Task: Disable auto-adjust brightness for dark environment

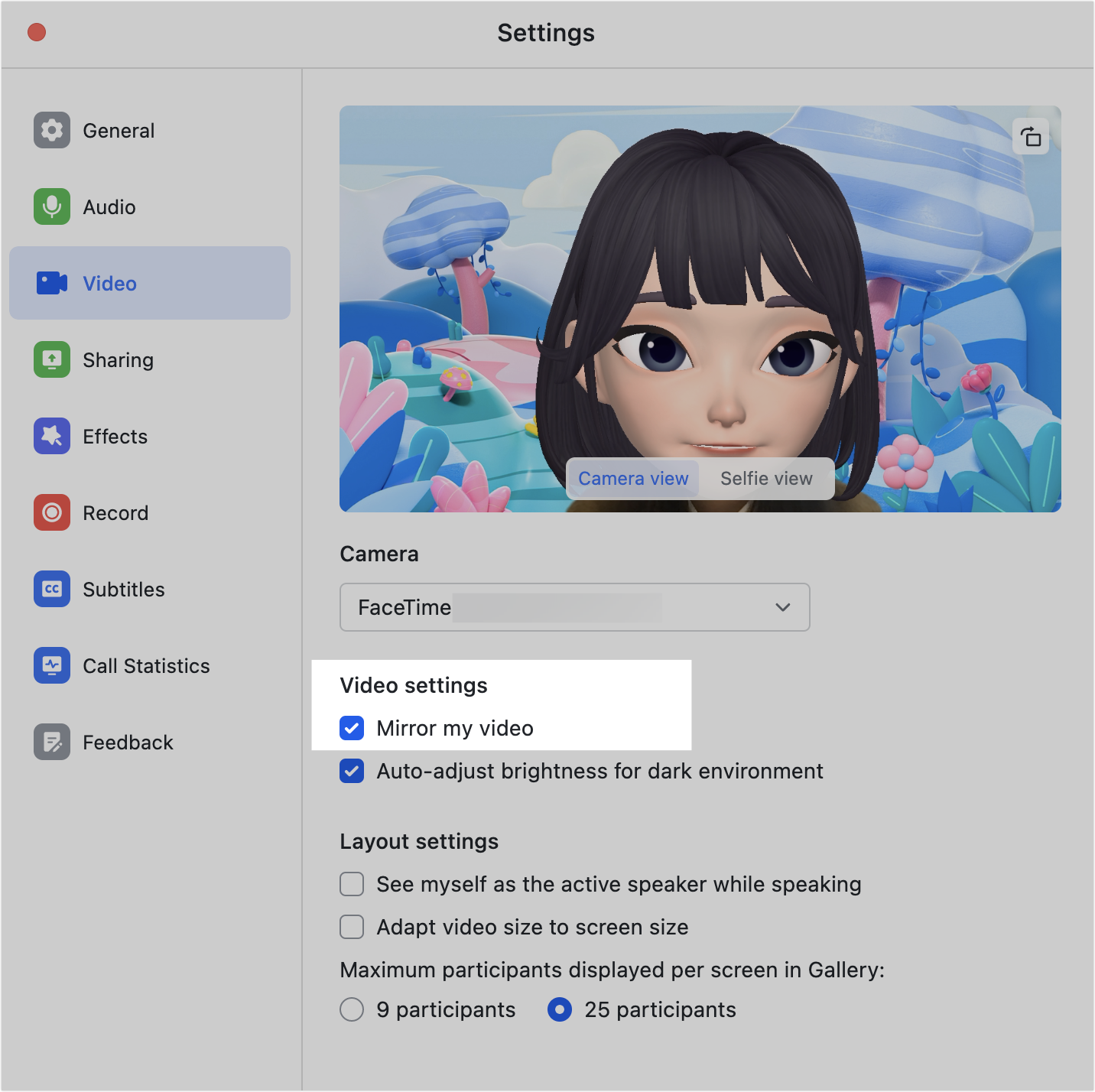Action: coord(352,771)
